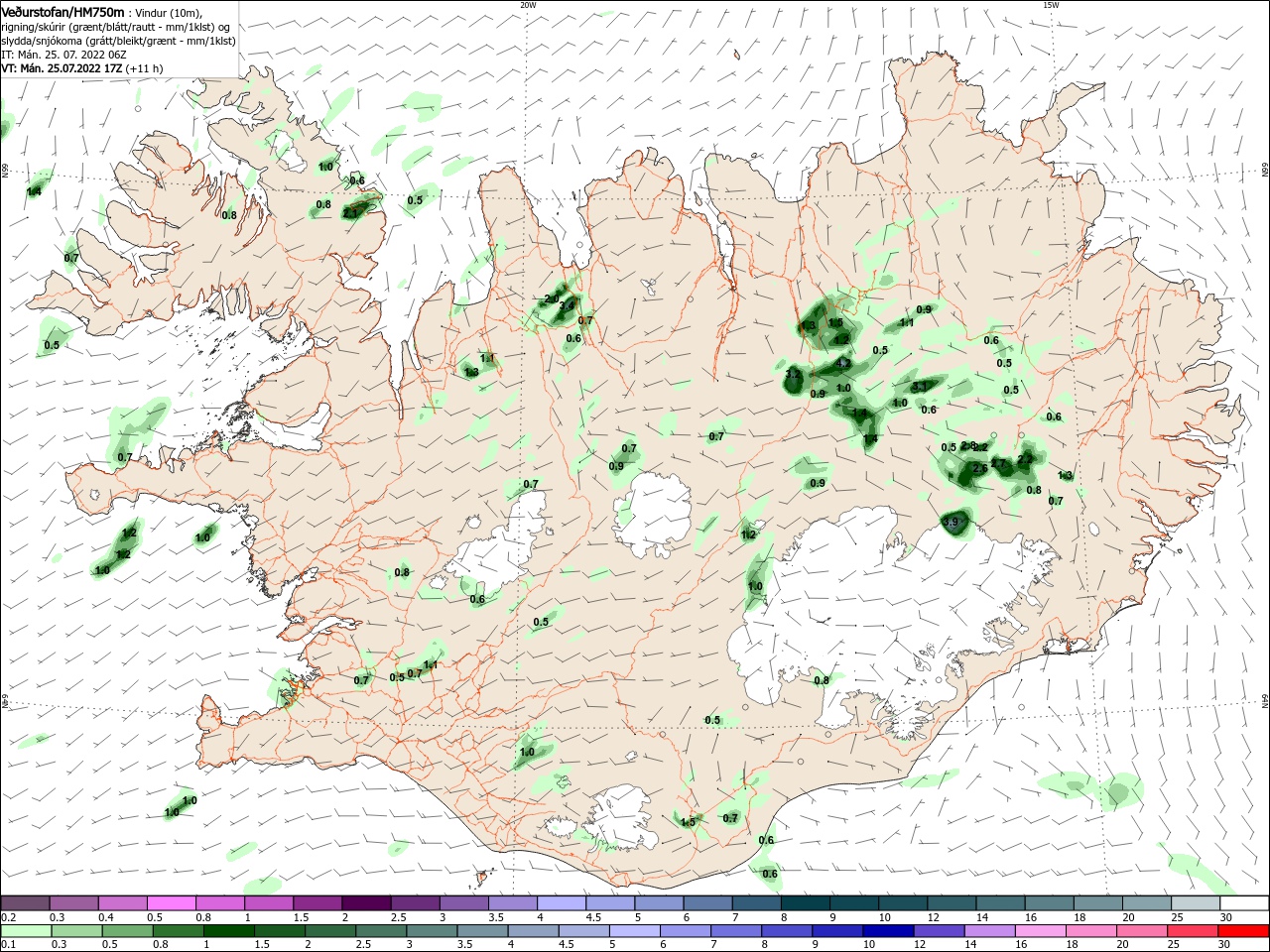Click the darkest green 1 swatch in the rain legend
Screen dimensions: 1270x952
tap(228, 930)
